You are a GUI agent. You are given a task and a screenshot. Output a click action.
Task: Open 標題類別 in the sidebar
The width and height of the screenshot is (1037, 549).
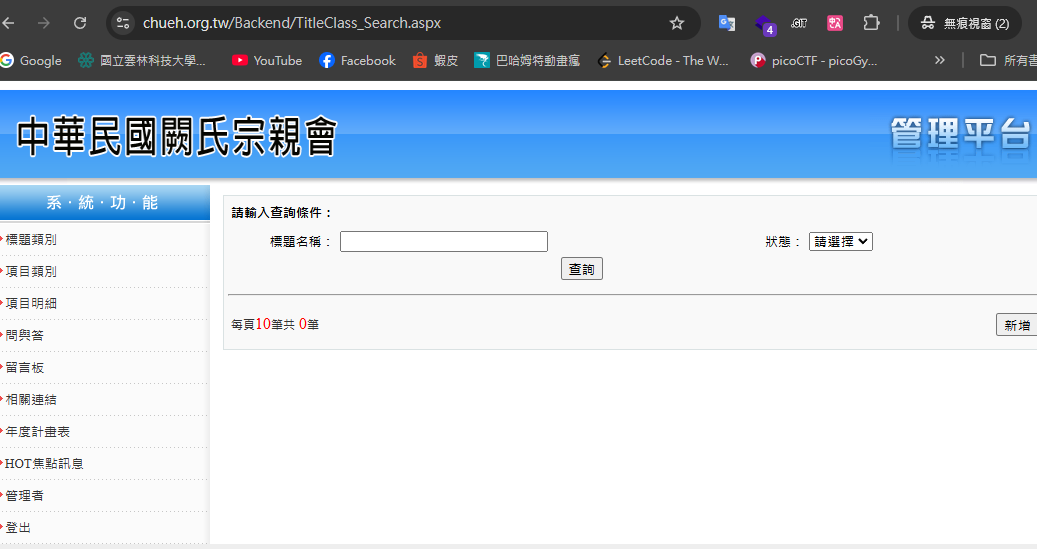31,239
